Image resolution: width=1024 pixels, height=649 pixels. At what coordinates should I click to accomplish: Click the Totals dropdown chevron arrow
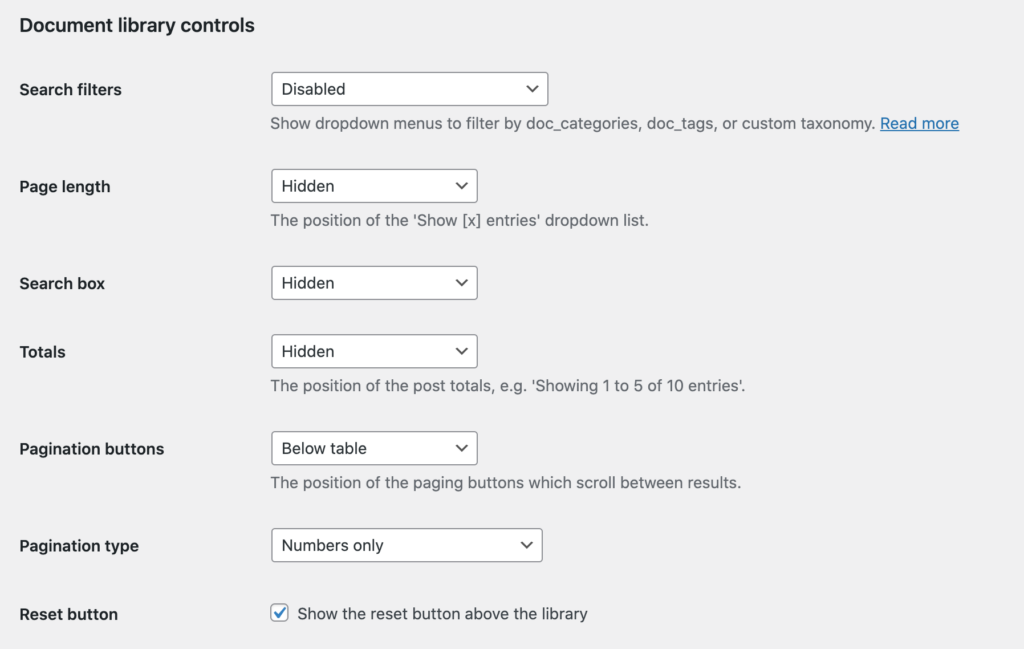[462, 351]
